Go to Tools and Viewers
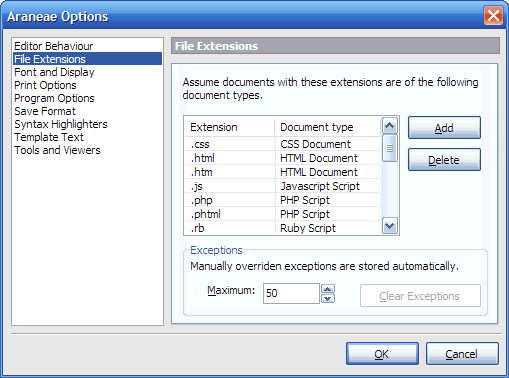Image resolution: width=509 pixels, height=378 pixels. (x=57, y=150)
